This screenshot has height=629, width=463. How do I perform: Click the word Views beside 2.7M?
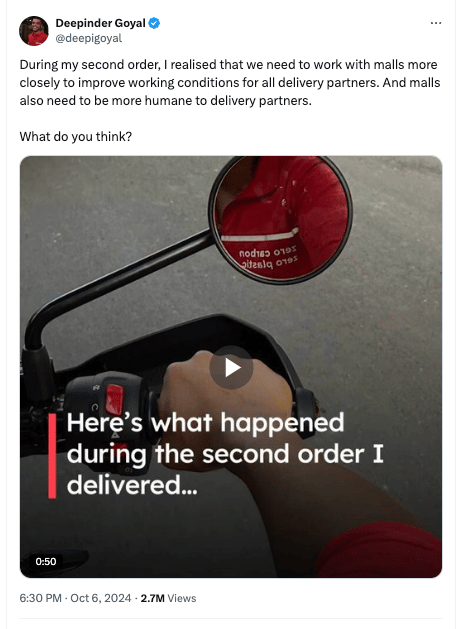(182, 598)
